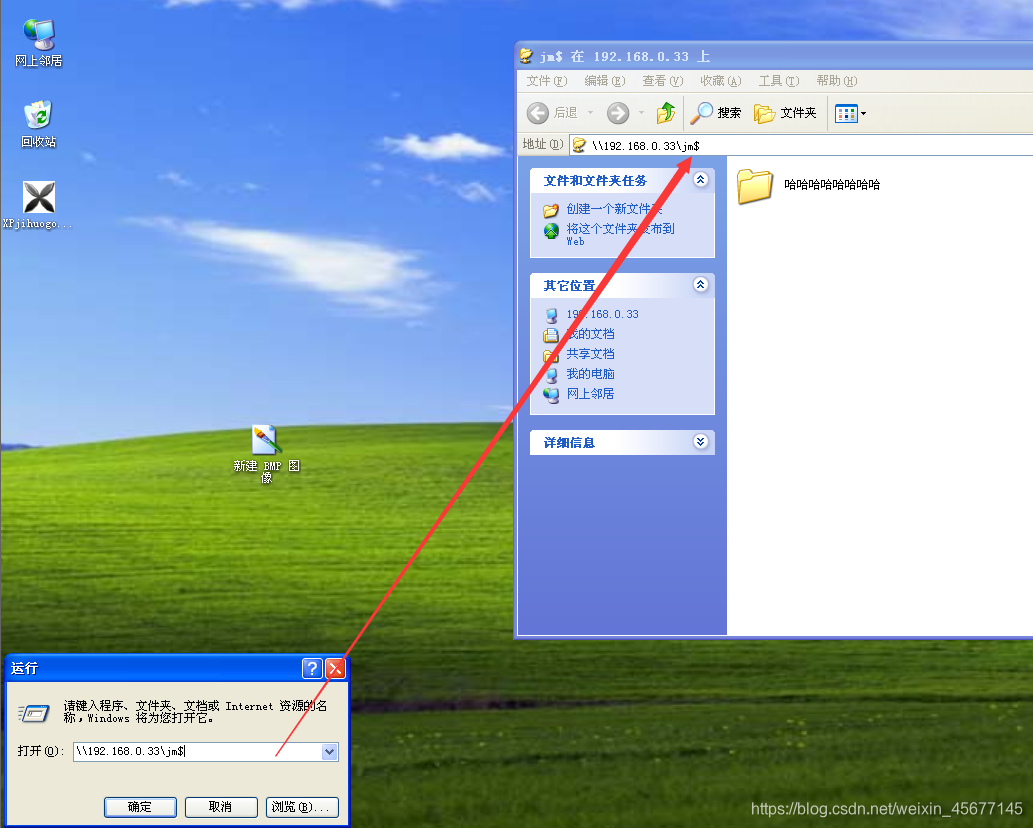The image size is (1033, 828).
Task: Click the Explorer window title icon
Action: (x=526, y=57)
